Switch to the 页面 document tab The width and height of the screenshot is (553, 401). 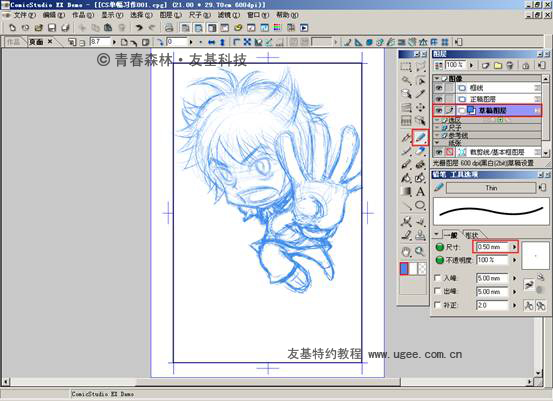pos(36,42)
